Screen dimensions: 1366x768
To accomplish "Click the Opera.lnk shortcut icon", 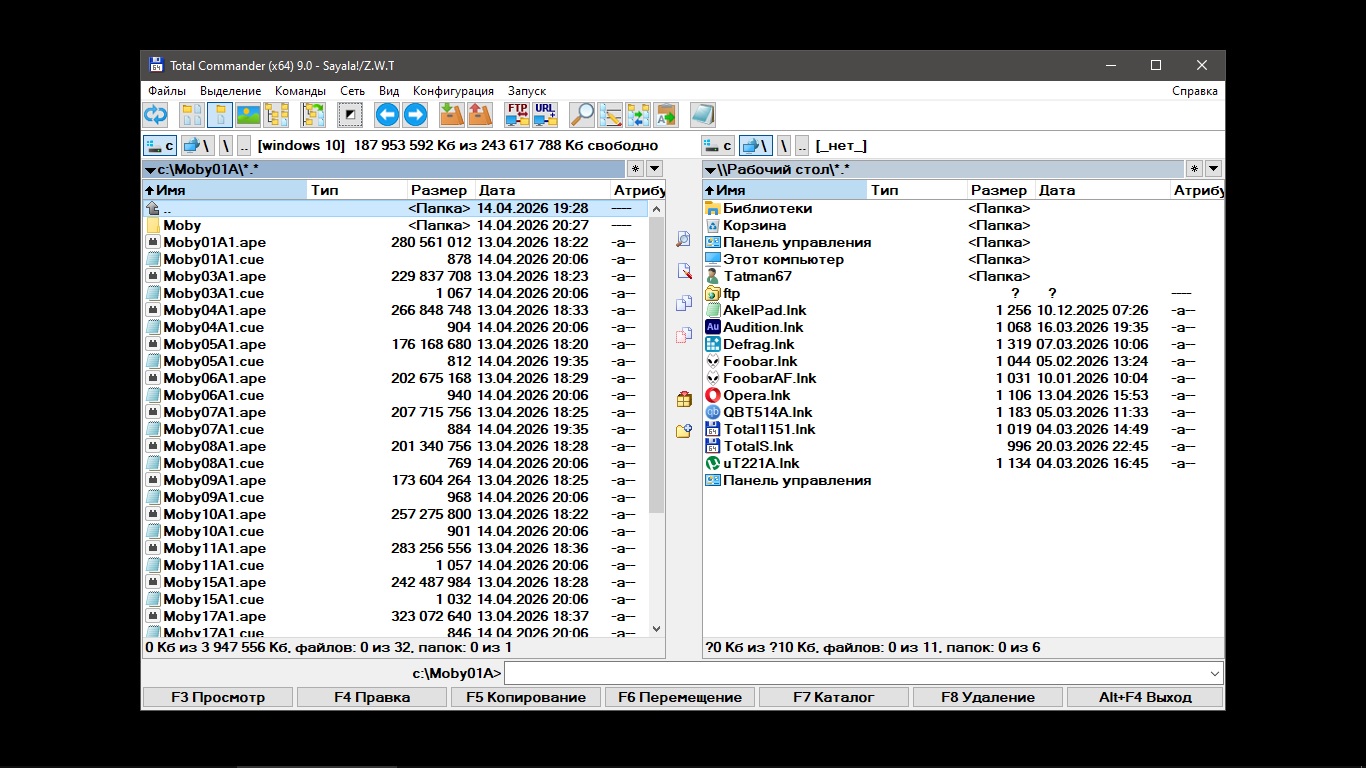I will coord(713,395).
